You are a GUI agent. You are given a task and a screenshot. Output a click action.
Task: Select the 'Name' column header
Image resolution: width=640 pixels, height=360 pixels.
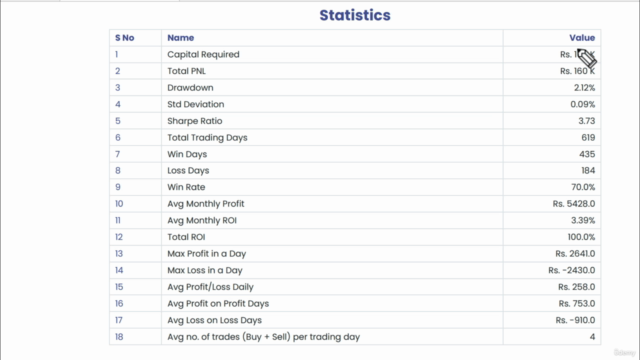point(180,38)
